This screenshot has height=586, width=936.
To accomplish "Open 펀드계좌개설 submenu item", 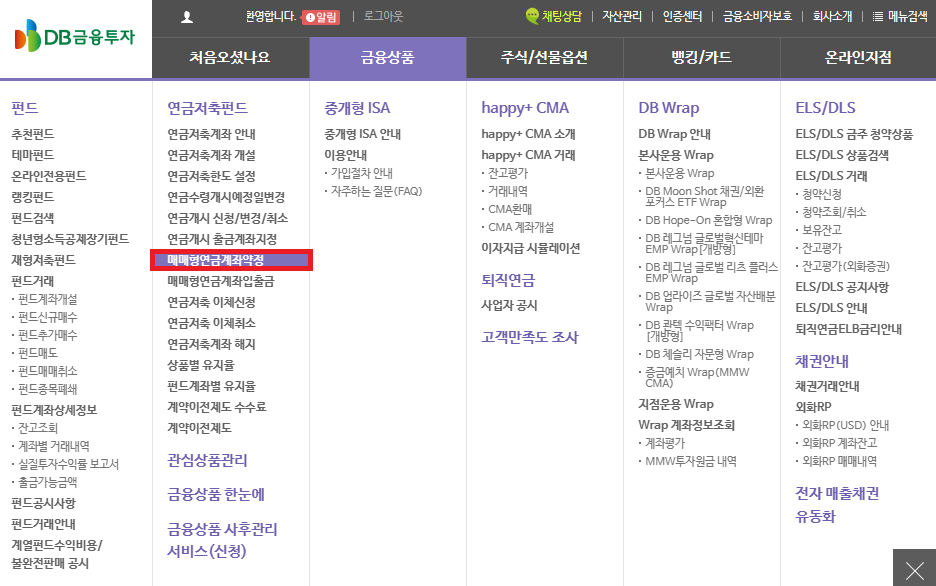I will tap(48, 299).
